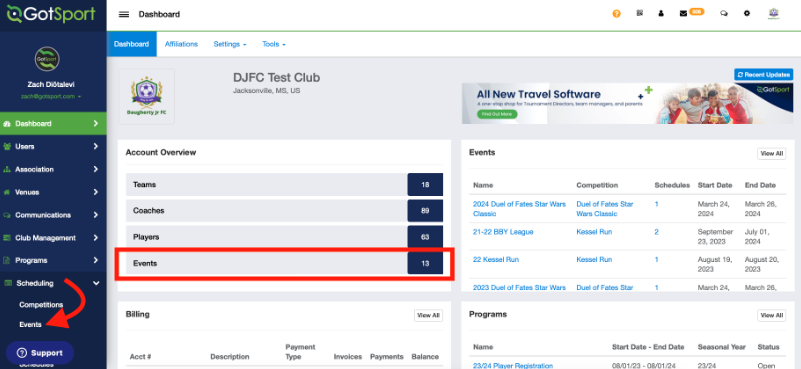
Task: Click the club crest avatar in header
Action: coord(773,14)
